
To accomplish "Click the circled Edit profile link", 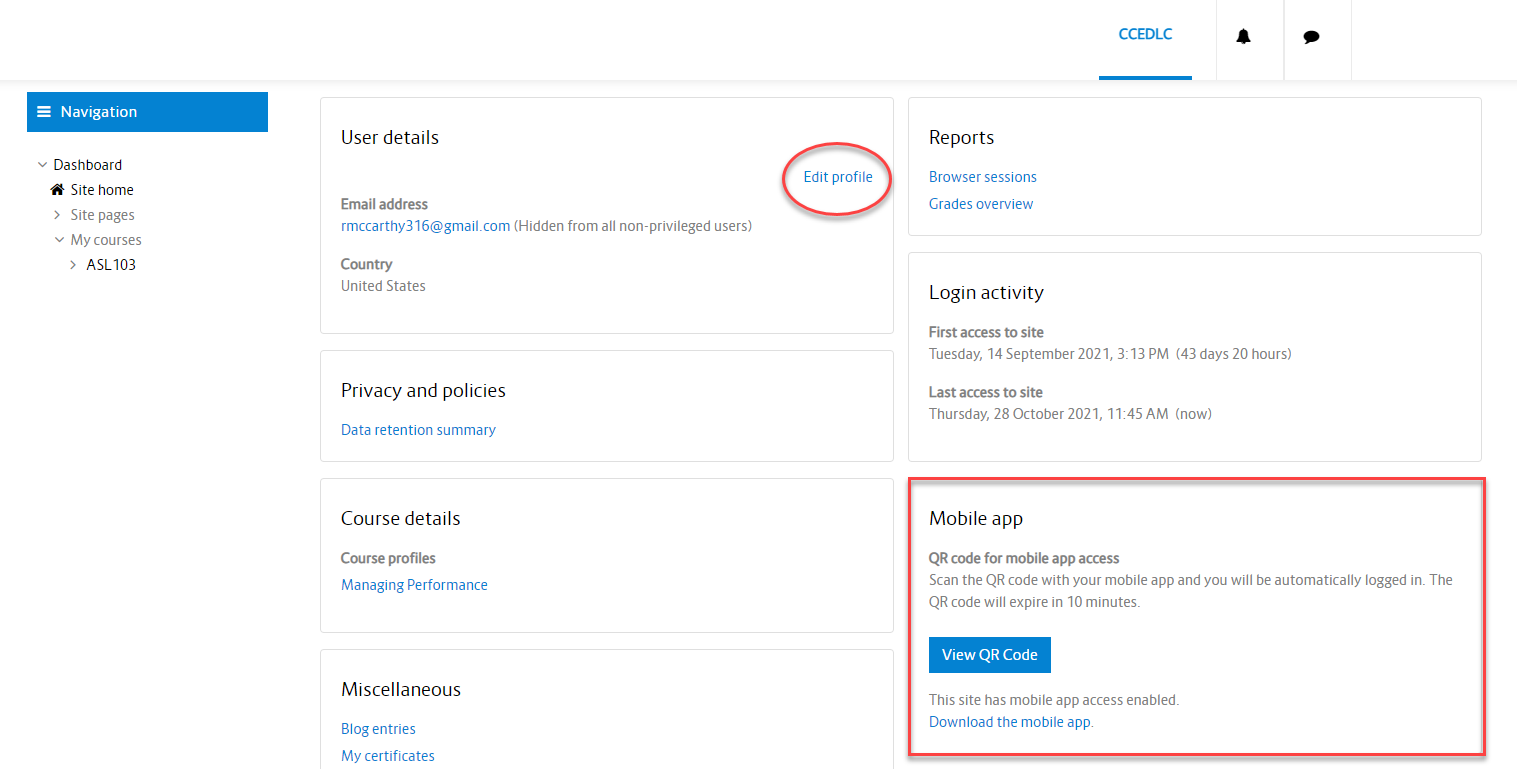I will pos(837,176).
